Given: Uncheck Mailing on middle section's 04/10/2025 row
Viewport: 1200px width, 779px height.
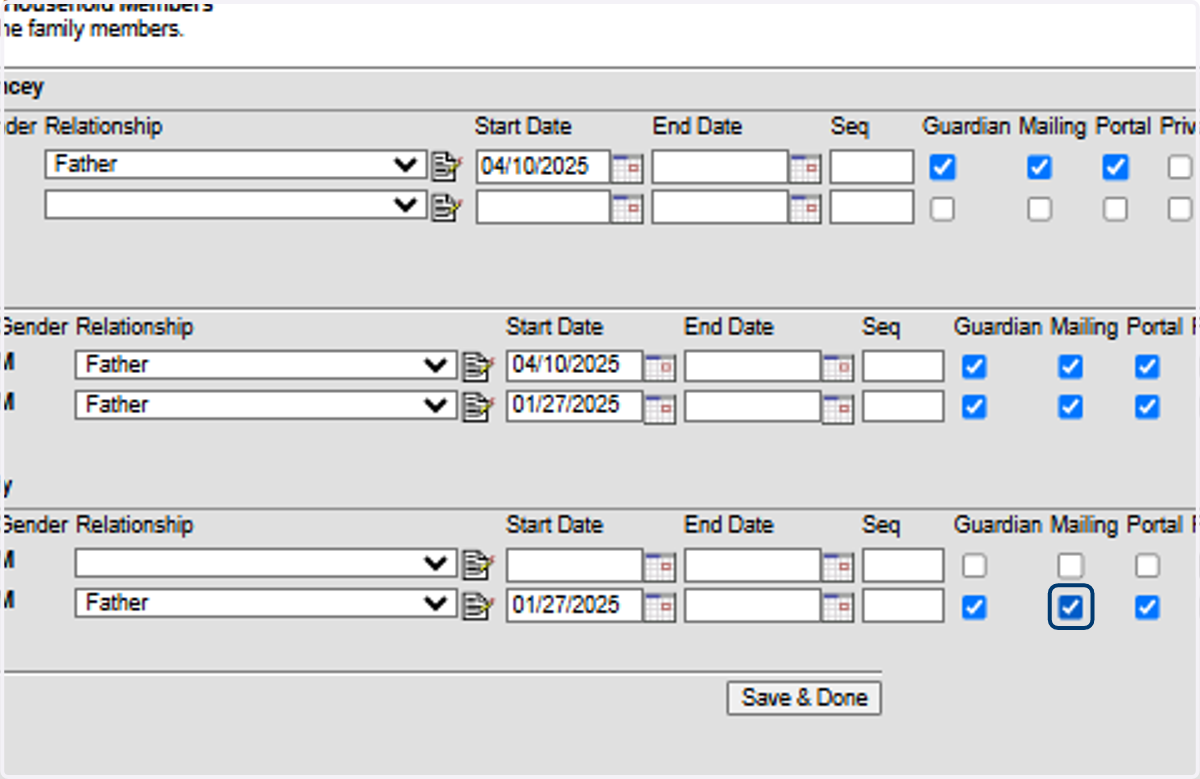Looking at the screenshot, I should [1071, 367].
